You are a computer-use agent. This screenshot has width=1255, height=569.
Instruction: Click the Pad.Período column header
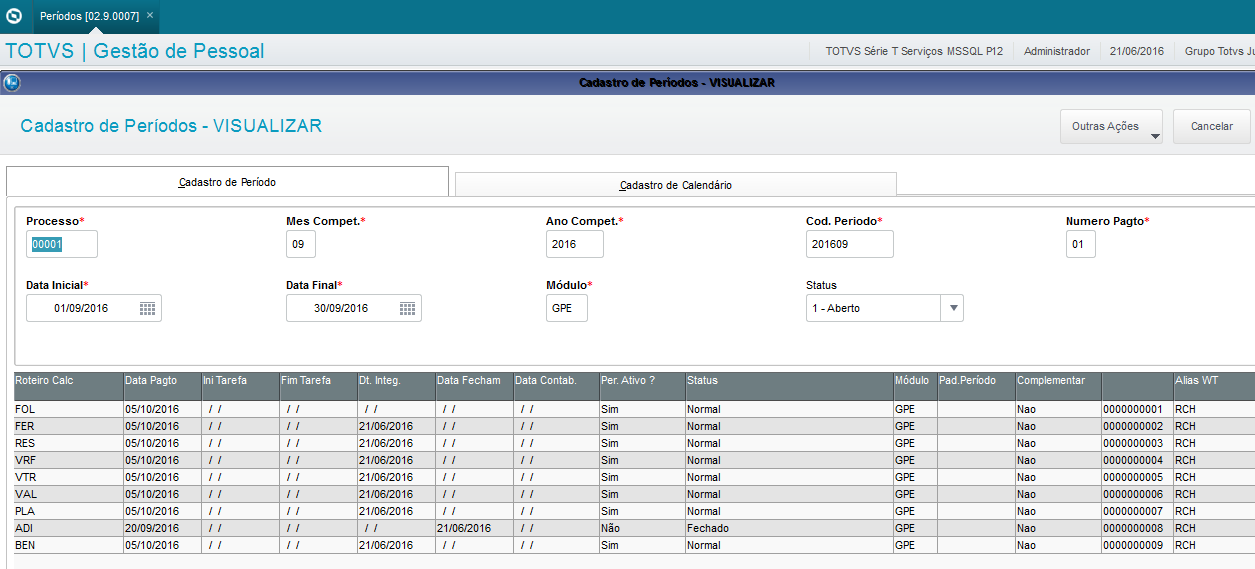coord(975,387)
